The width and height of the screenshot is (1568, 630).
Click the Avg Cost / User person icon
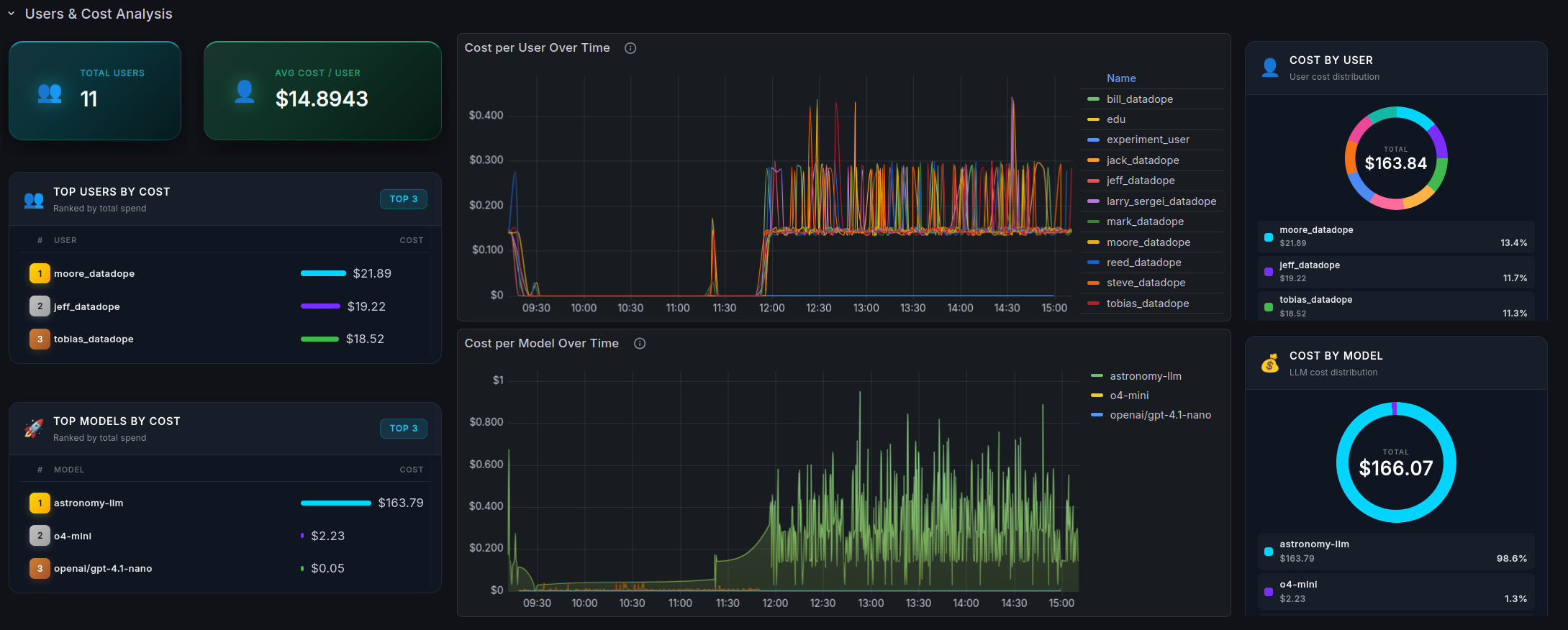tap(245, 91)
